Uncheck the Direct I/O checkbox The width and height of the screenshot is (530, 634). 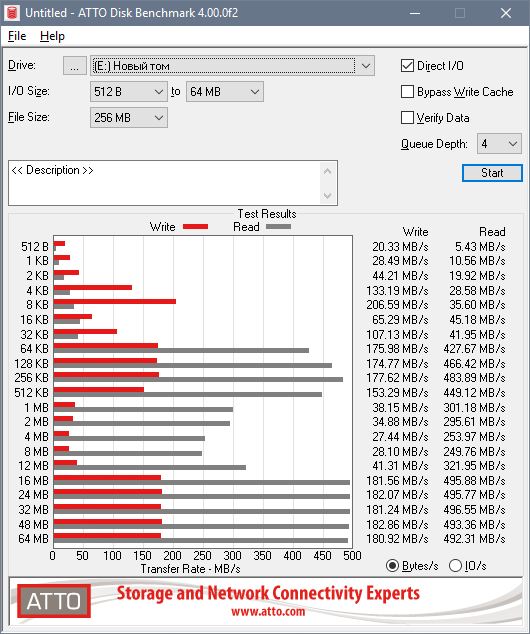tap(407, 66)
